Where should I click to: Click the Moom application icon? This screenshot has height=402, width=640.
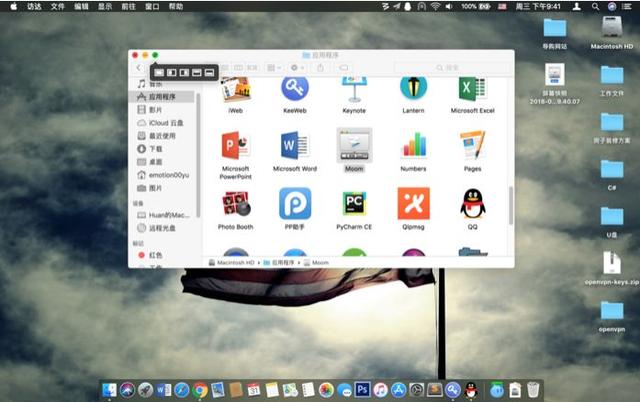[x=354, y=145]
